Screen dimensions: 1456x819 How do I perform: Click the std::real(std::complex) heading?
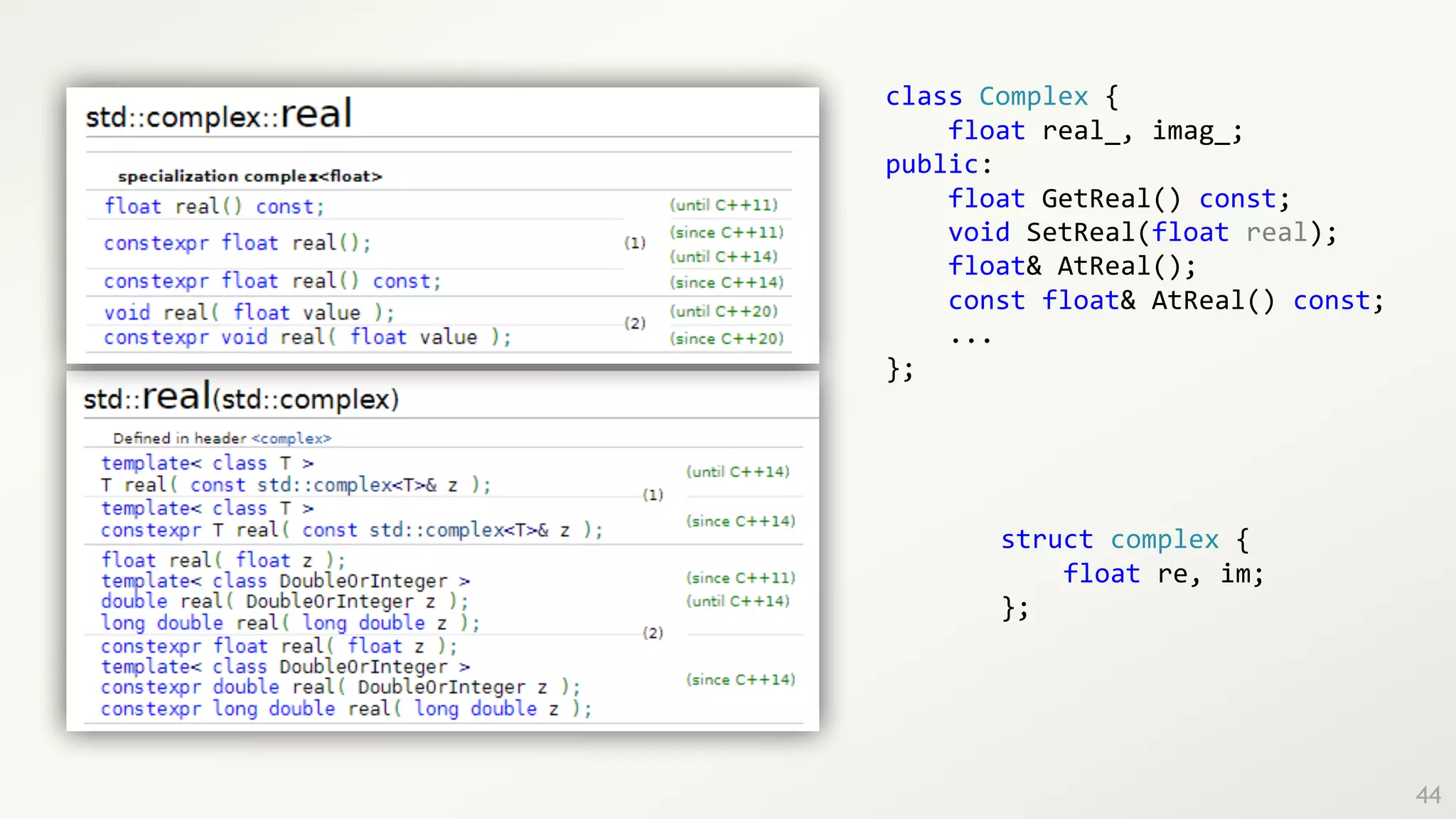point(241,397)
